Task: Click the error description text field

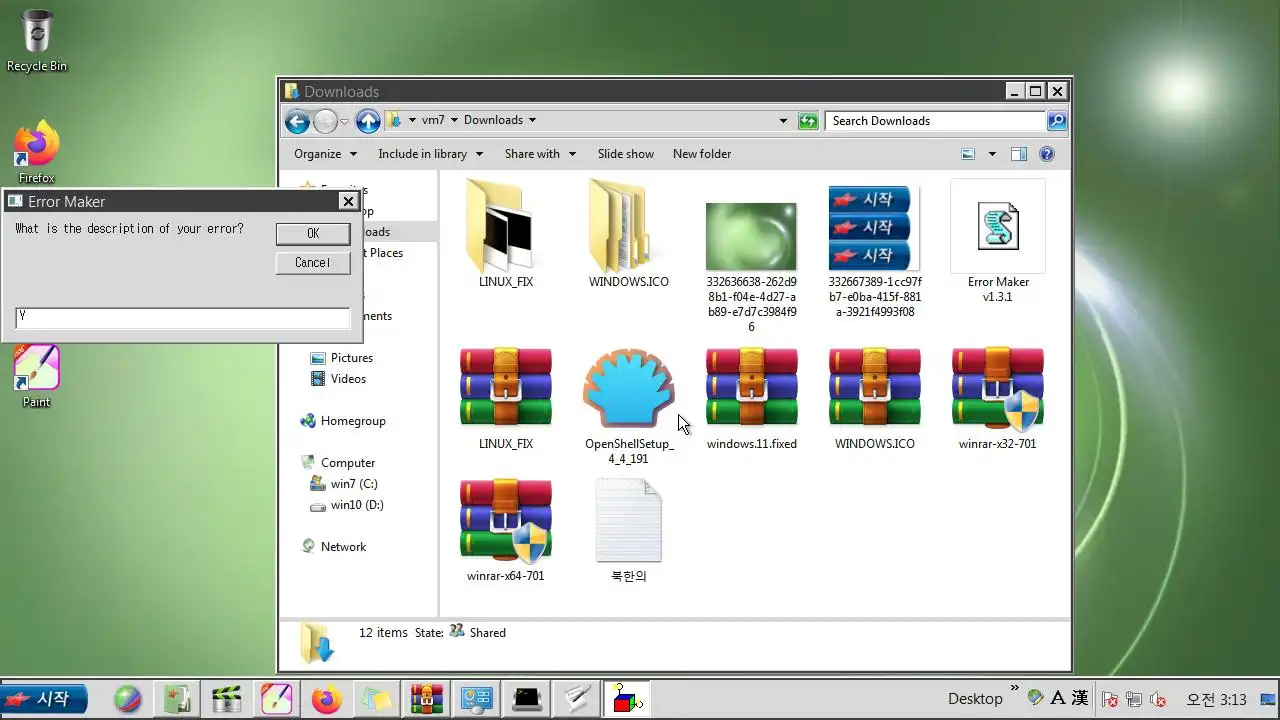Action: pyautogui.click(x=183, y=318)
